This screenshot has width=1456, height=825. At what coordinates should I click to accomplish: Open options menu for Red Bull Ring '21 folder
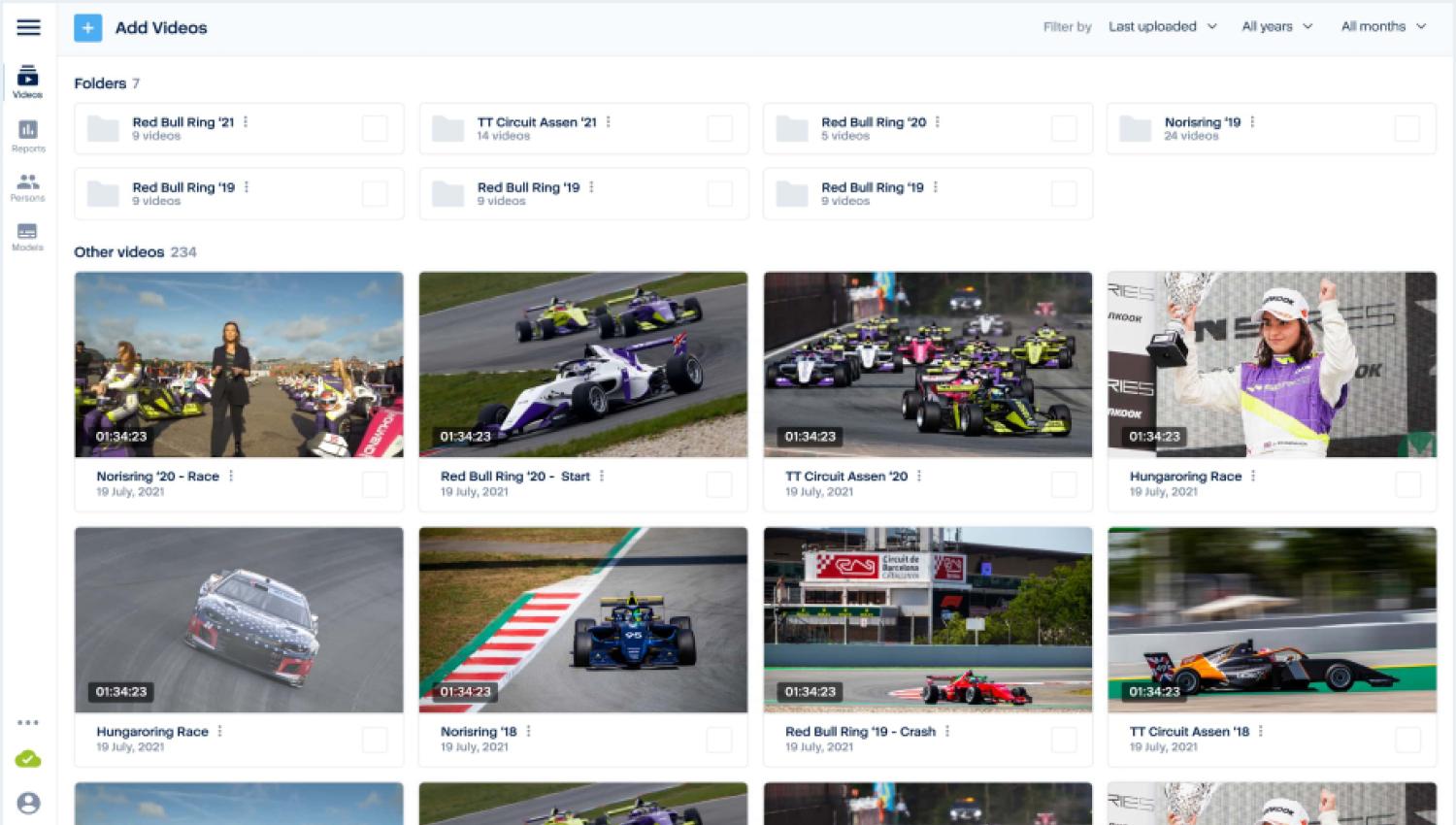point(246,122)
